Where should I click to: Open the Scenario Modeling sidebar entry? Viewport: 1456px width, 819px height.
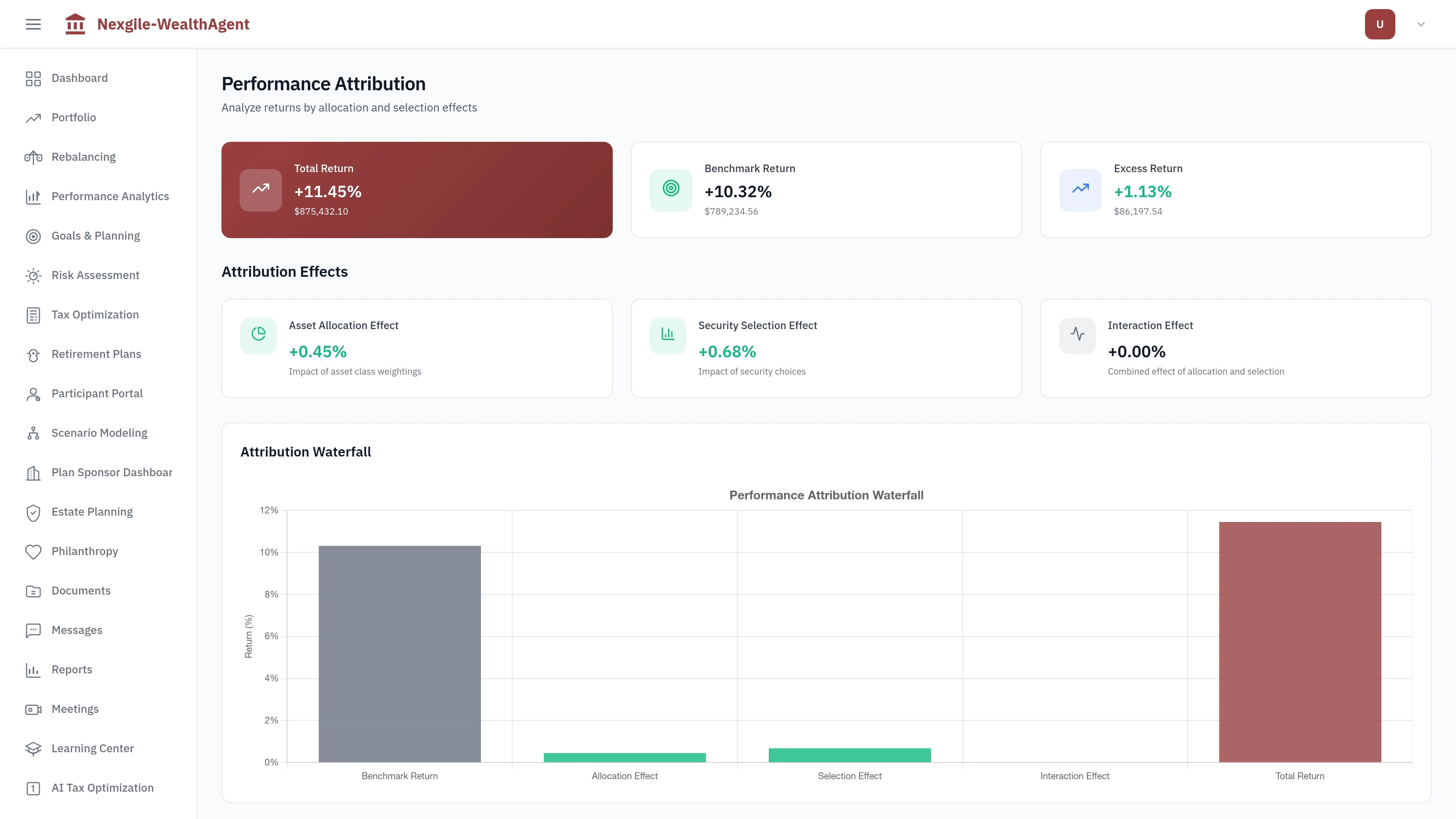coord(99,432)
